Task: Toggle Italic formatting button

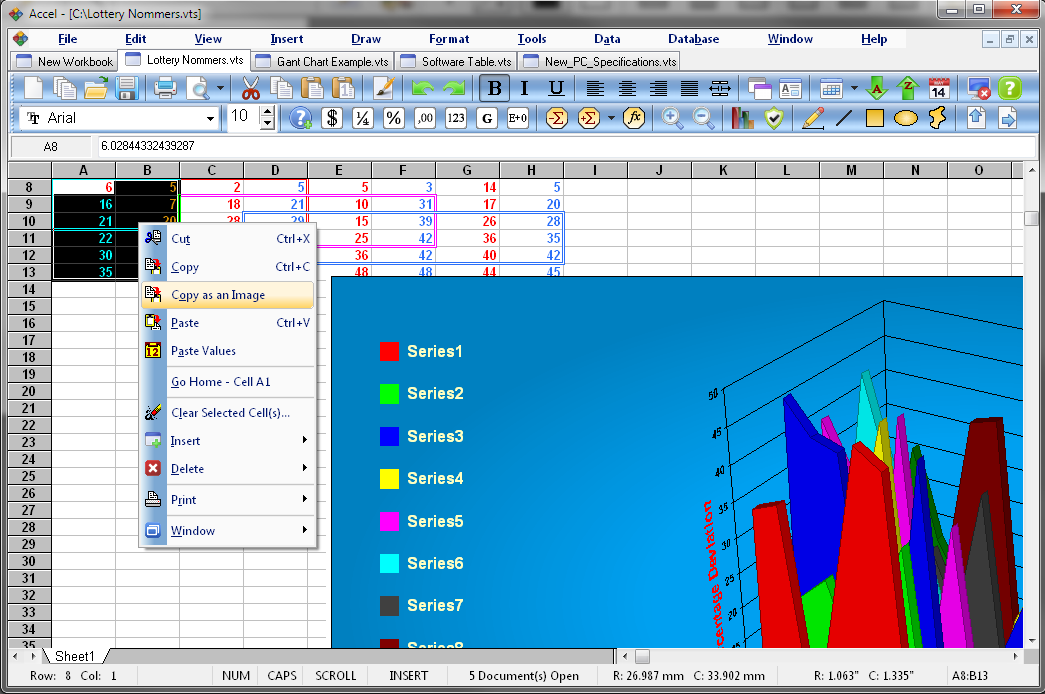Action: (525, 88)
